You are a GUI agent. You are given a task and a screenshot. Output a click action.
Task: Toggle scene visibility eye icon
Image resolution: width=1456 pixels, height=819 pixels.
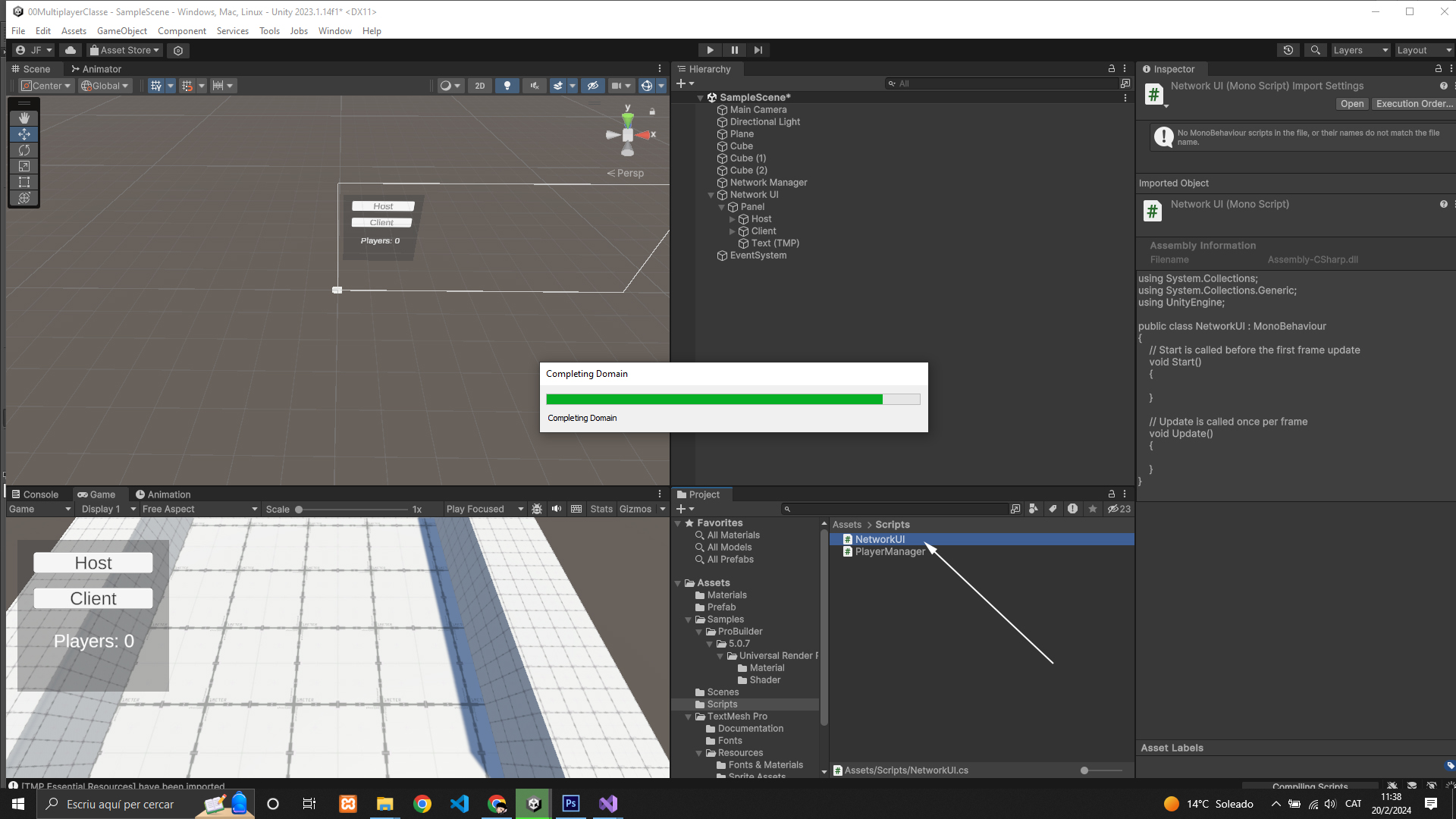pyautogui.click(x=593, y=86)
